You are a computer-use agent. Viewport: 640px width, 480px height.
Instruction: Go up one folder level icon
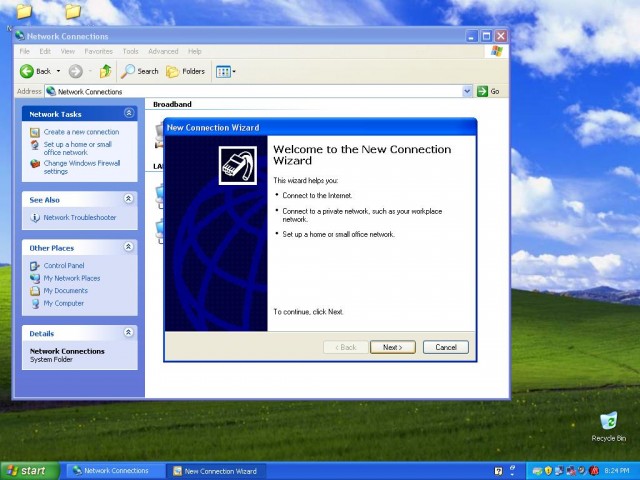(x=105, y=71)
